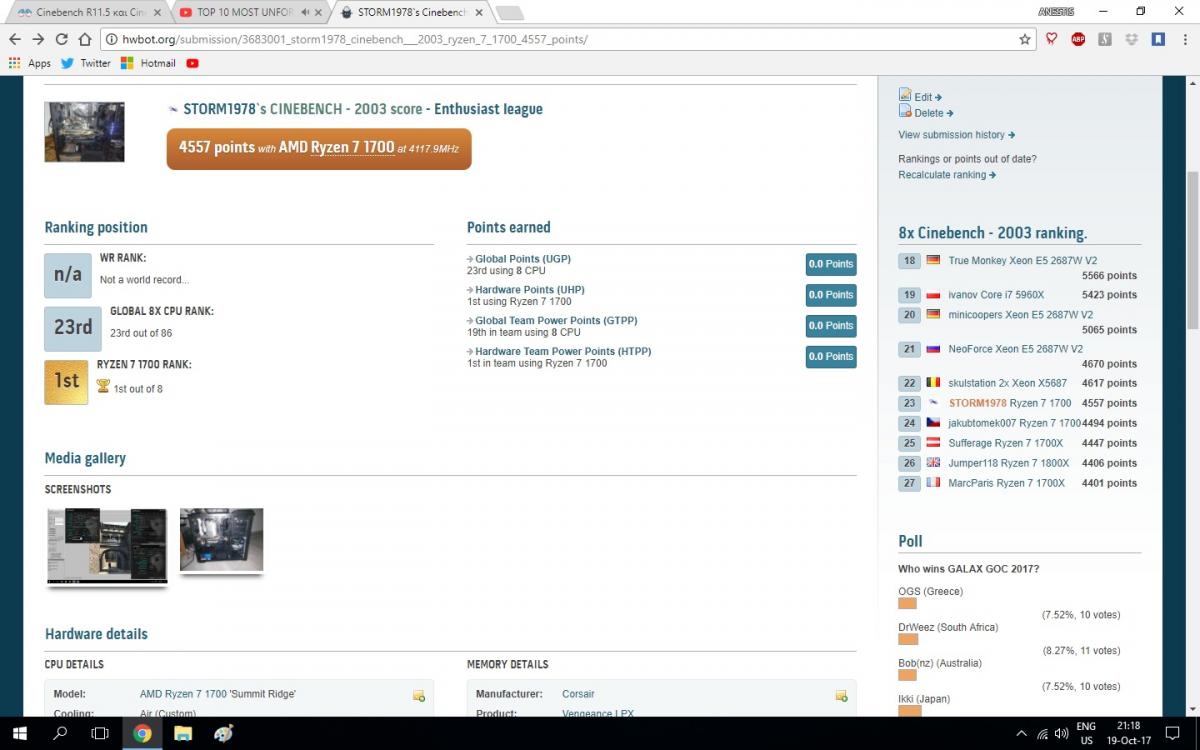Open Global Team Power Points (GTPP) link
Screen dimensions: 1200x750
(x=556, y=321)
